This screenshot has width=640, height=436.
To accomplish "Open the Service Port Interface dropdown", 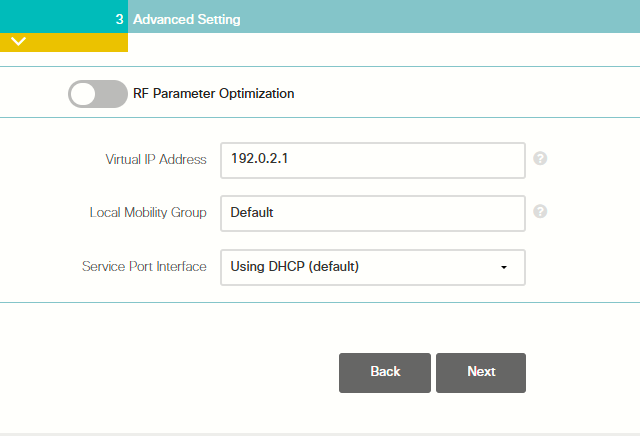I will pos(373,267).
